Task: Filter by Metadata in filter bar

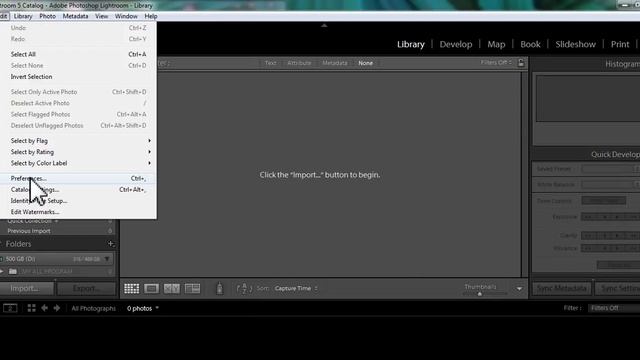Action: click(x=335, y=63)
